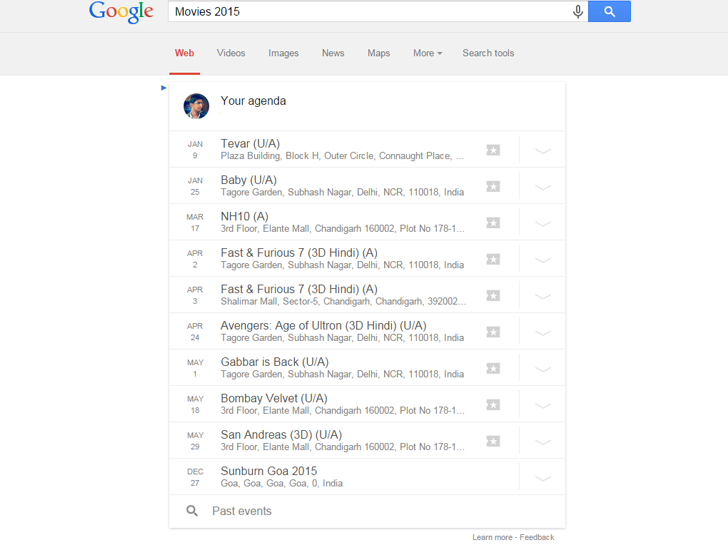Switch to the Images tab

(283, 53)
